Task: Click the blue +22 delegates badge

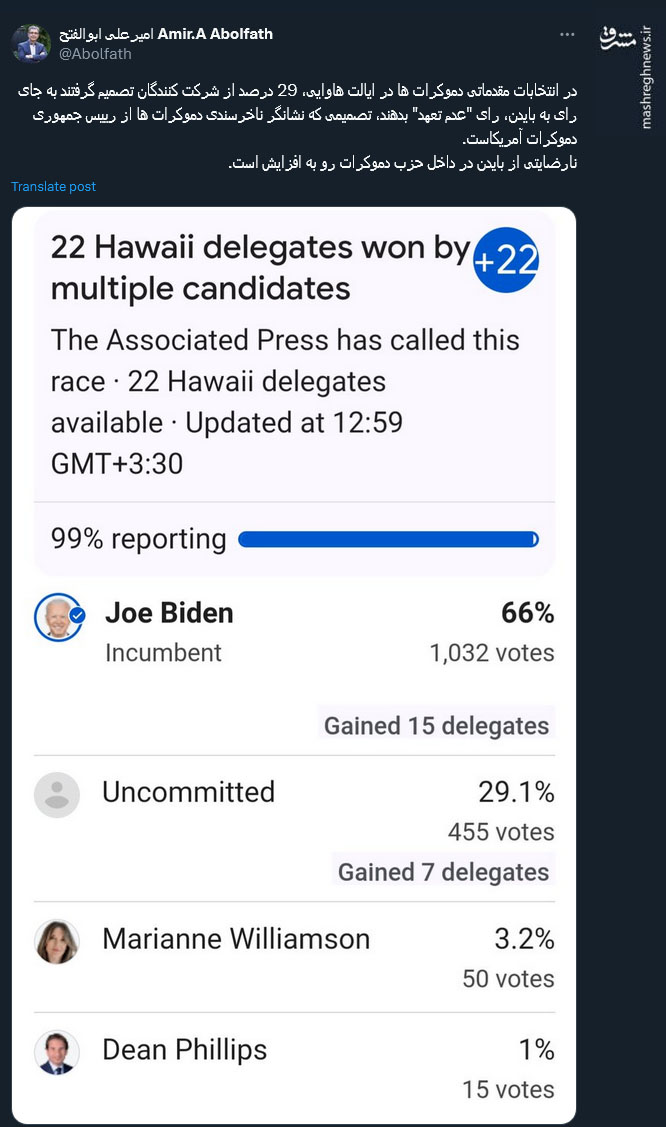Action: tap(506, 261)
